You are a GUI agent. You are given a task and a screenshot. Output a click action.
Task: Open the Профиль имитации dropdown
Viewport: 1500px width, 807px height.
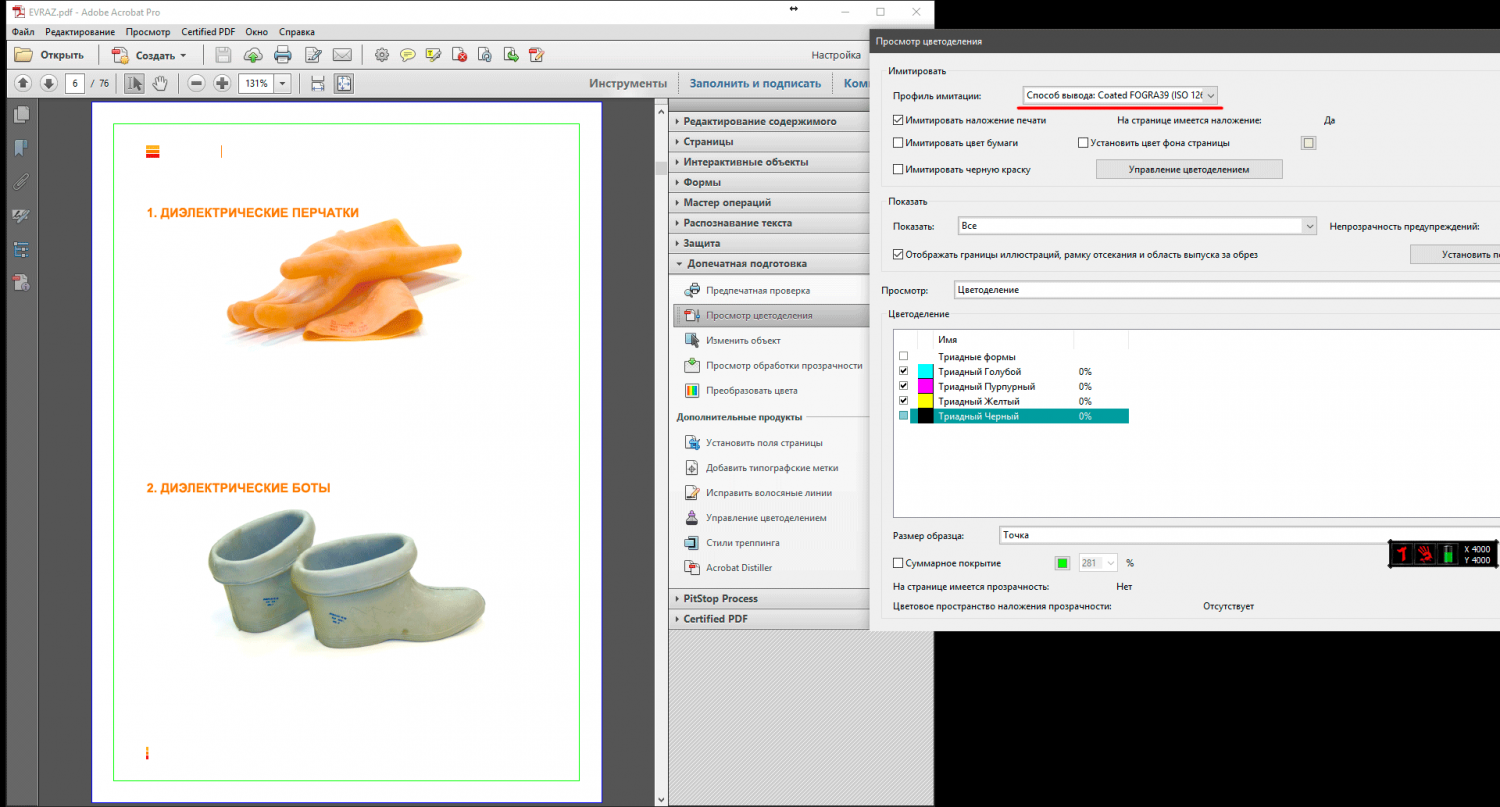[x=1120, y=95]
